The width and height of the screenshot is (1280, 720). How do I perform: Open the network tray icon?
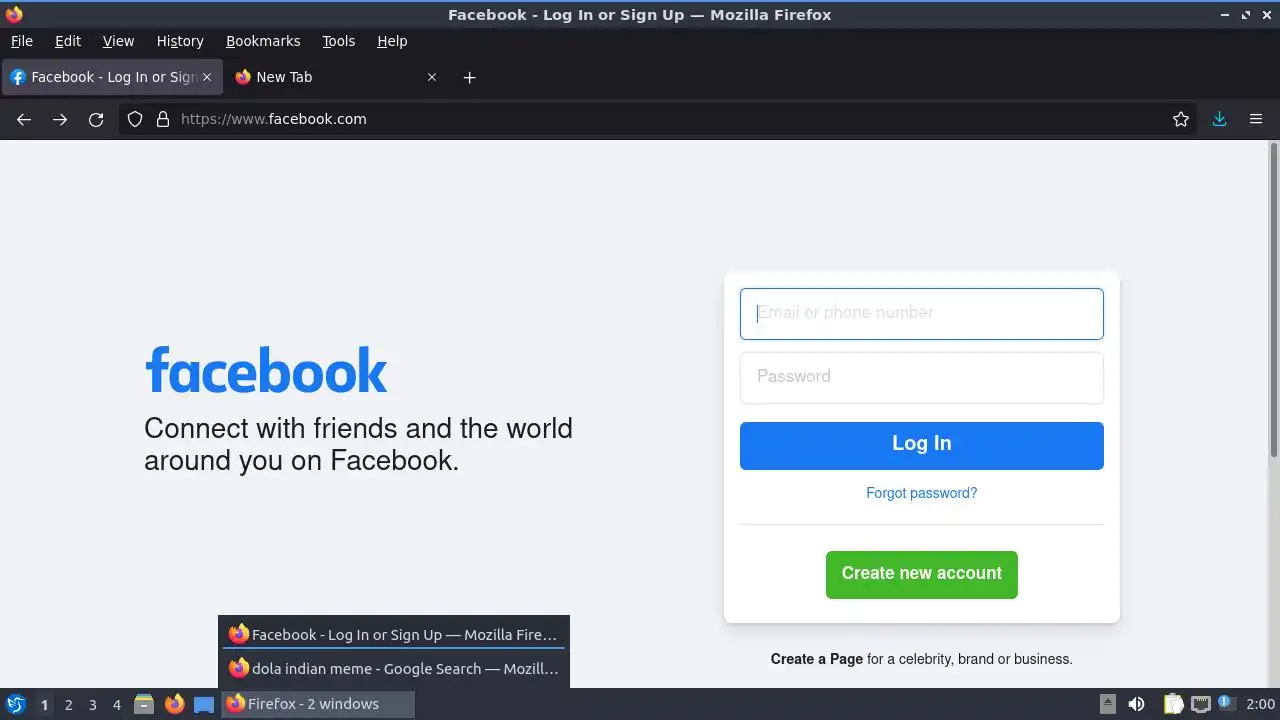[1201, 704]
